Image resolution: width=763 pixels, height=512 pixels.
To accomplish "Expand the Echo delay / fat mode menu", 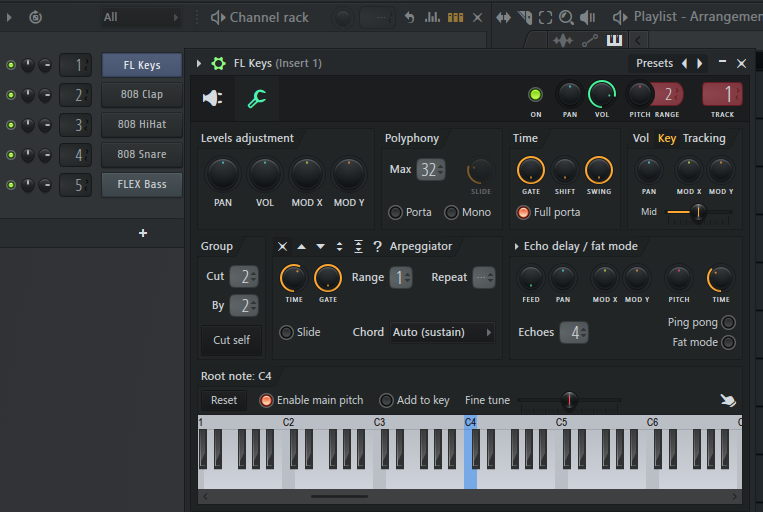I will click(517, 246).
